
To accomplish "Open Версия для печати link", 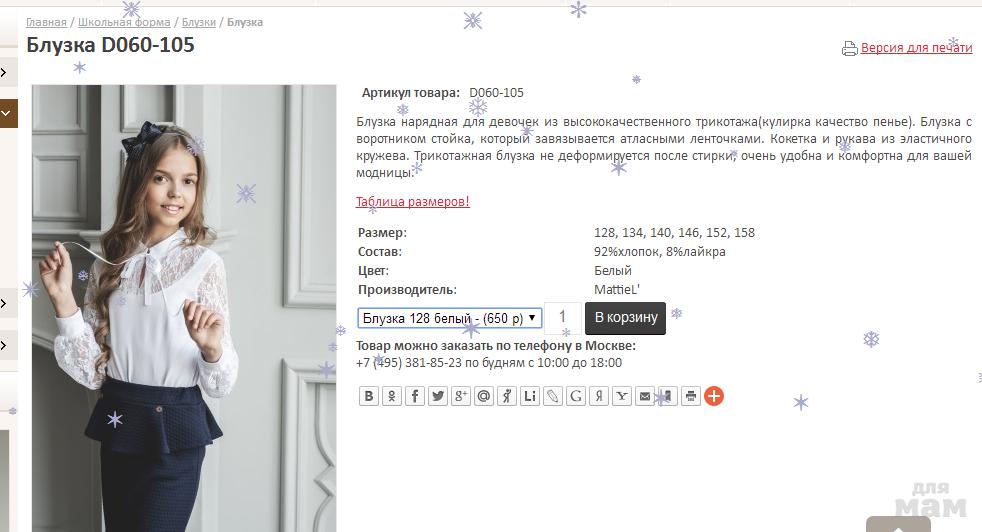I will [916, 48].
